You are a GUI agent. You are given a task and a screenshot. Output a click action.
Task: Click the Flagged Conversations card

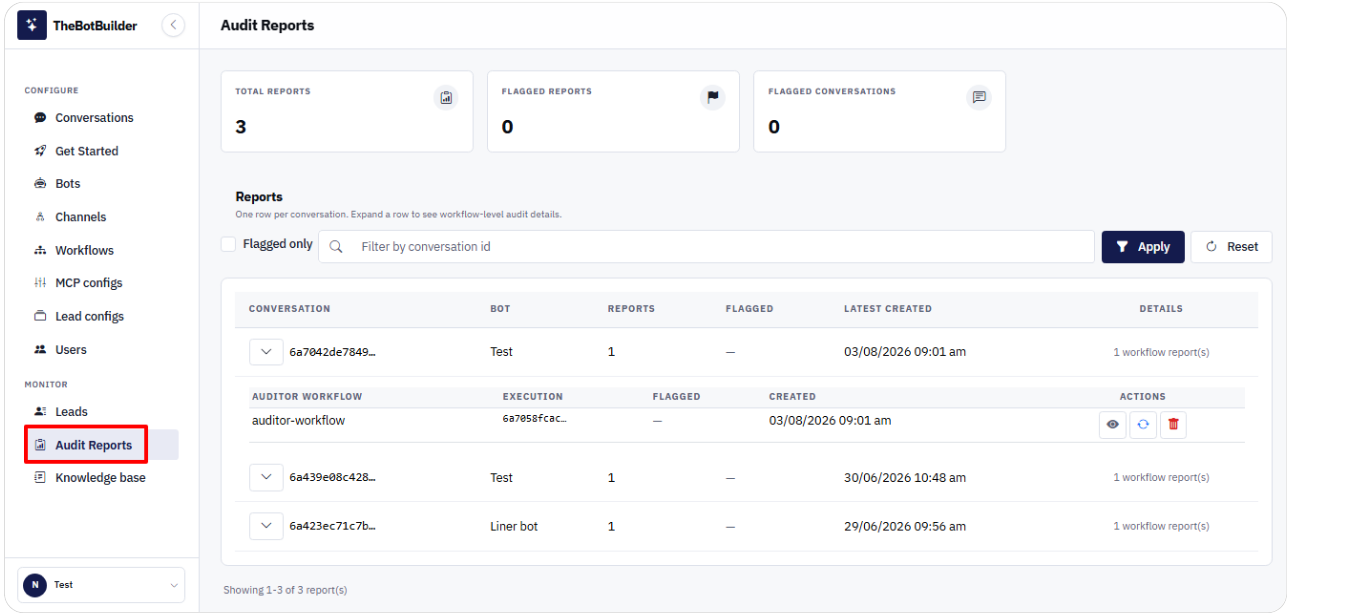click(x=879, y=111)
